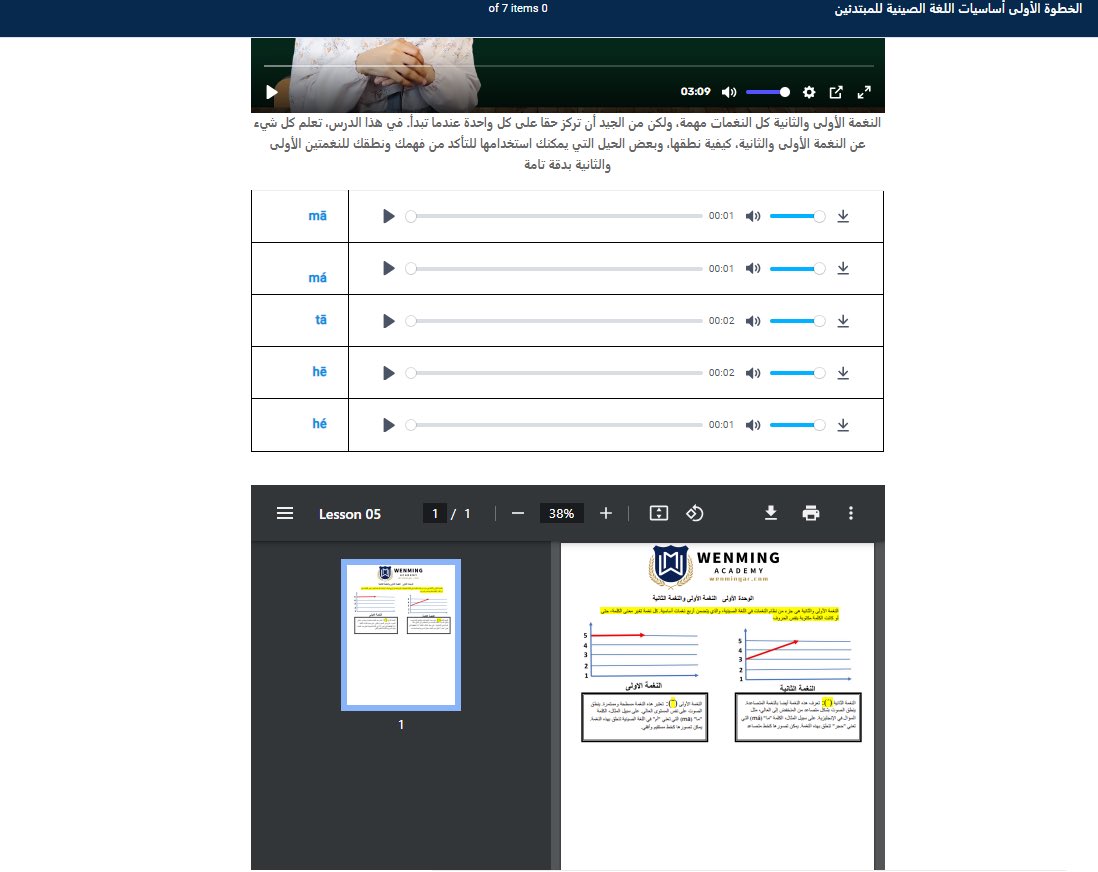Download the tā audio file
Image resolution: width=1098 pixels, height=872 pixels.
pyautogui.click(x=843, y=321)
